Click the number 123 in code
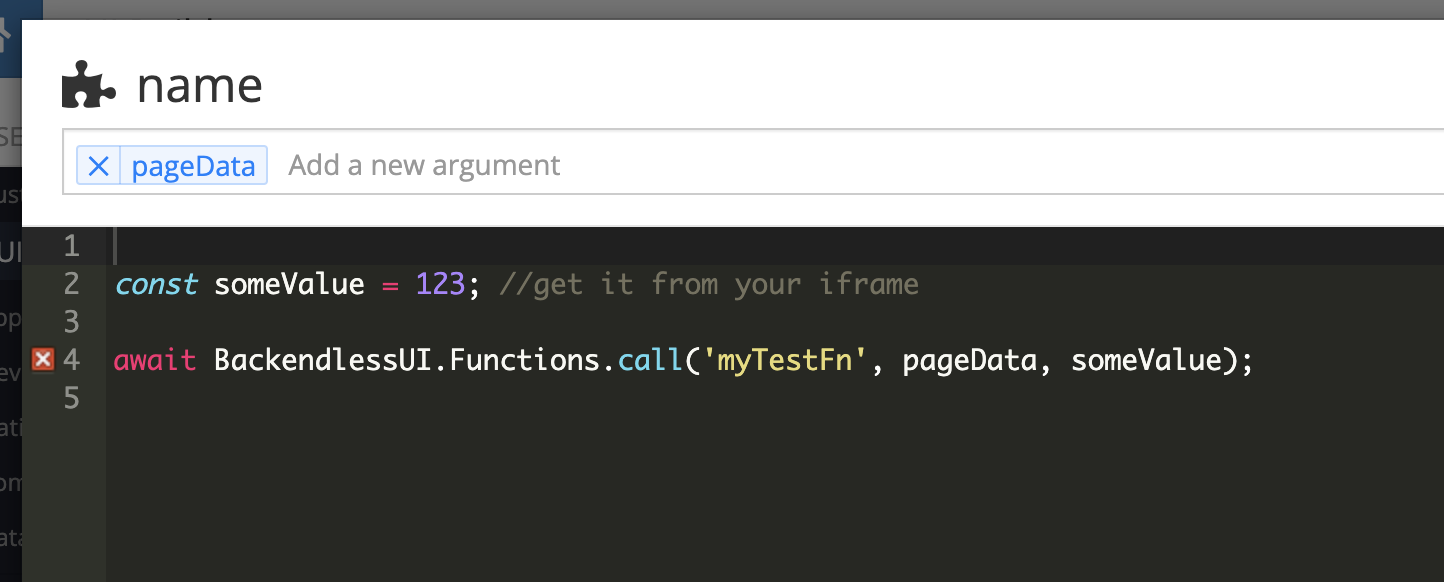This screenshot has width=1444, height=582. [440, 284]
